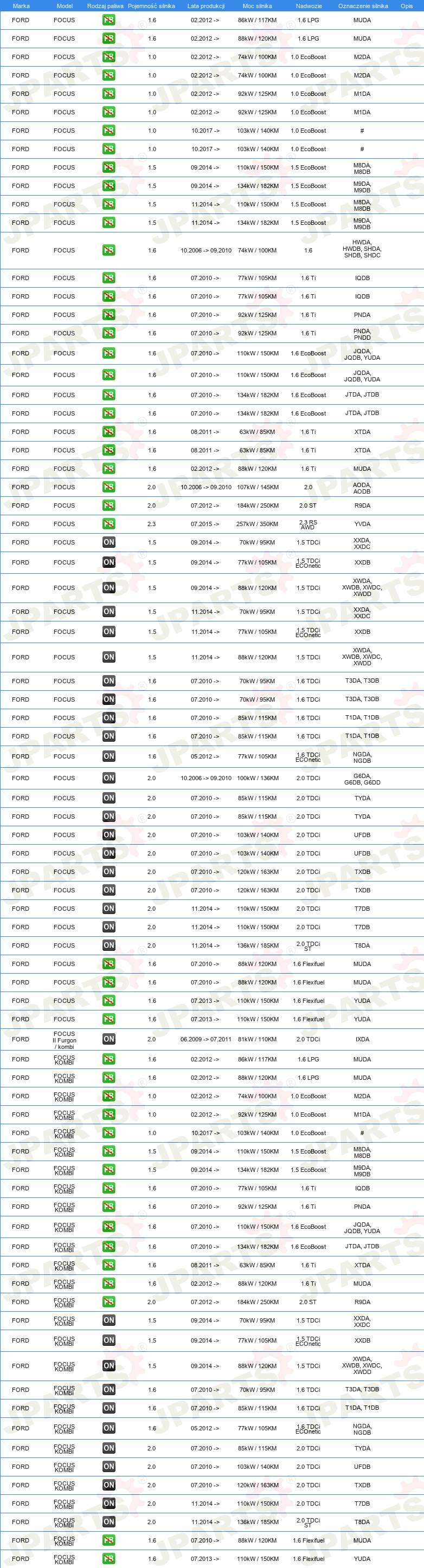The height and width of the screenshot is (1568, 424).
Task: Click diesel ON icon in 11.2014 88kW / 120KM row
Action: tap(109, 657)
